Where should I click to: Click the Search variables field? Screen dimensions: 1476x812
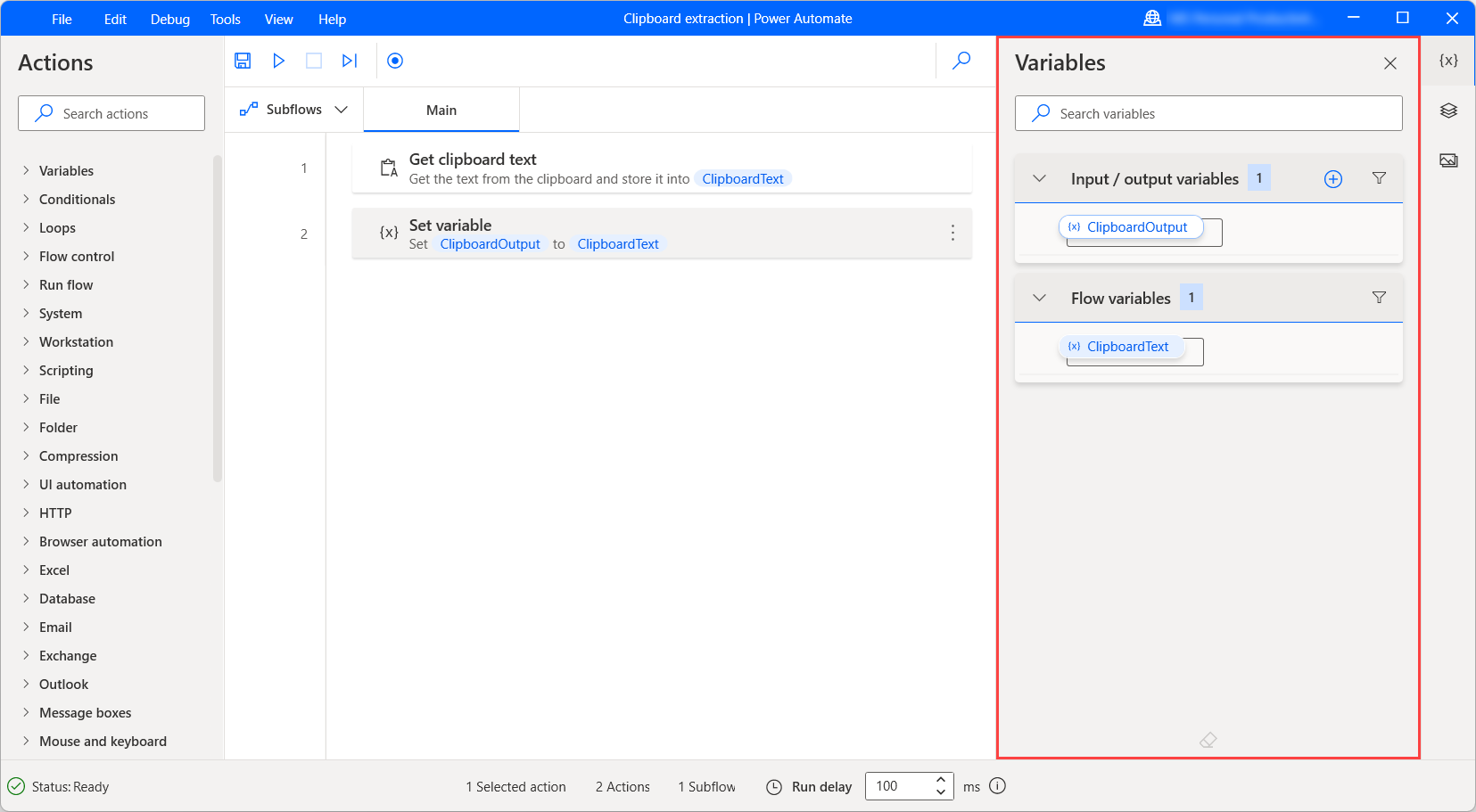coord(1208,113)
